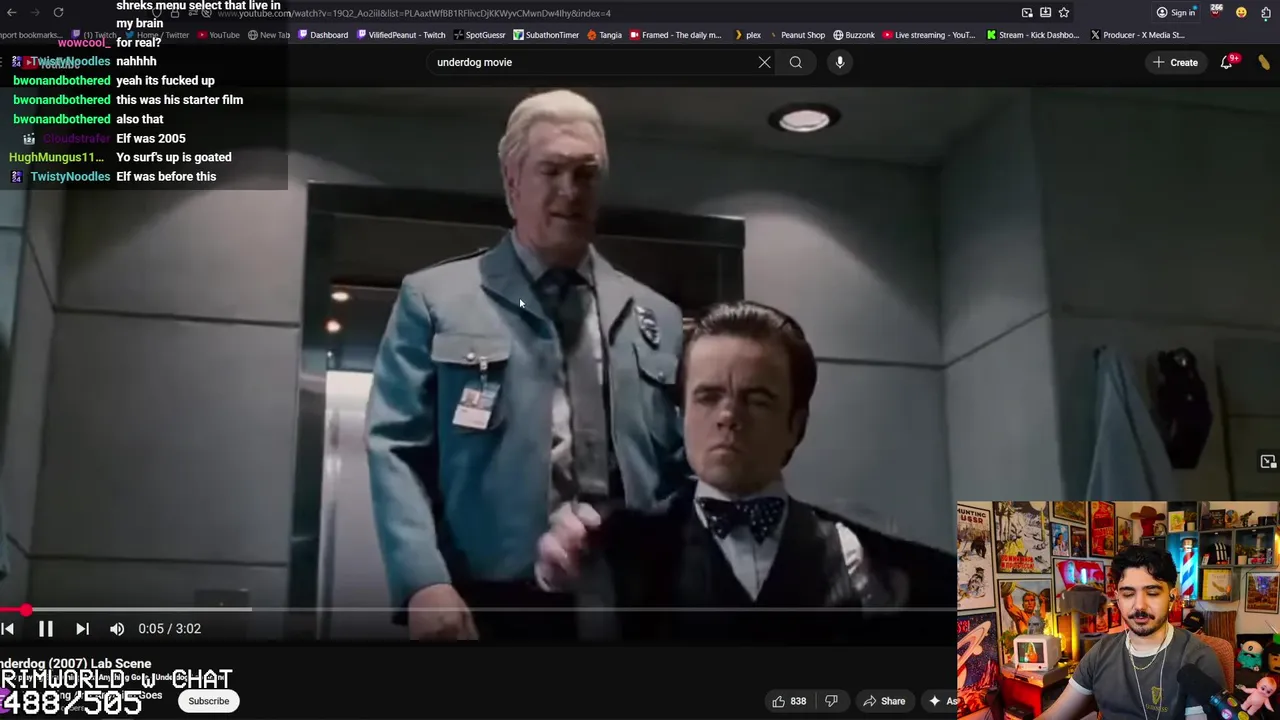
Task: Click the video time display 0:05 / 3:02
Action: pyautogui.click(x=170, y=629)
